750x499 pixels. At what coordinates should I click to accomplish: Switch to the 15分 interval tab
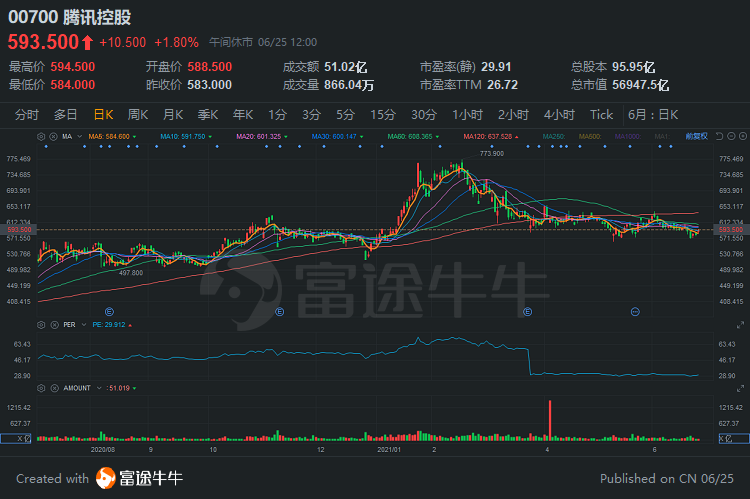coord(383,115)
